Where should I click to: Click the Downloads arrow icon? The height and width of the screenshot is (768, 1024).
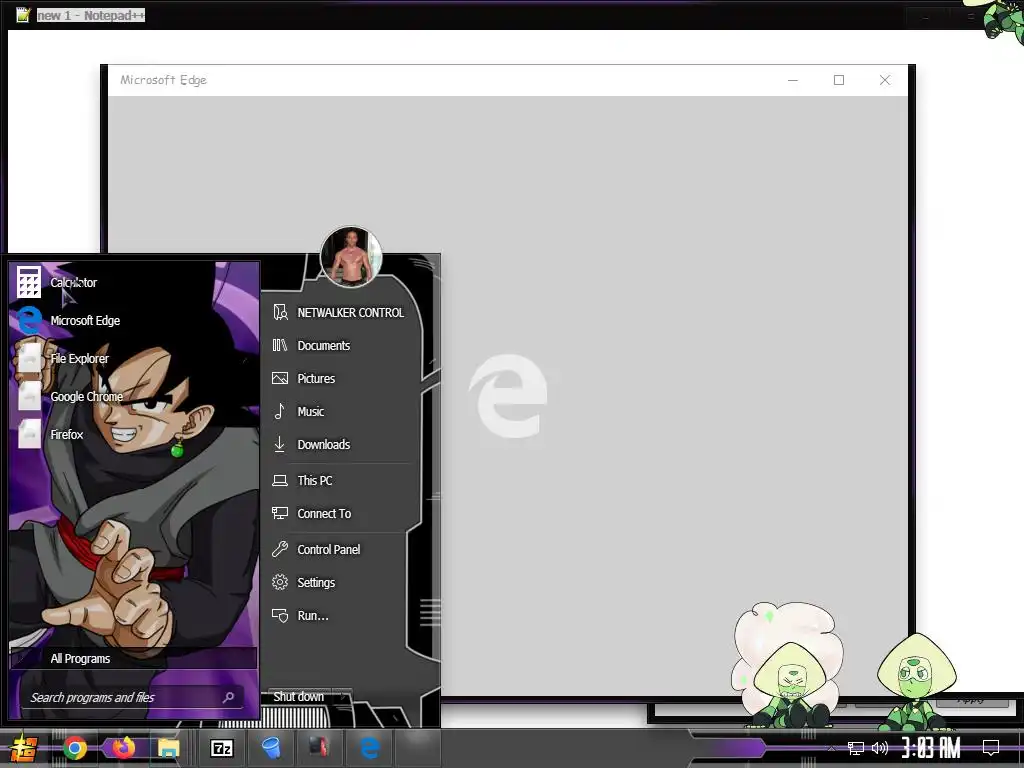tap(280, 445)
